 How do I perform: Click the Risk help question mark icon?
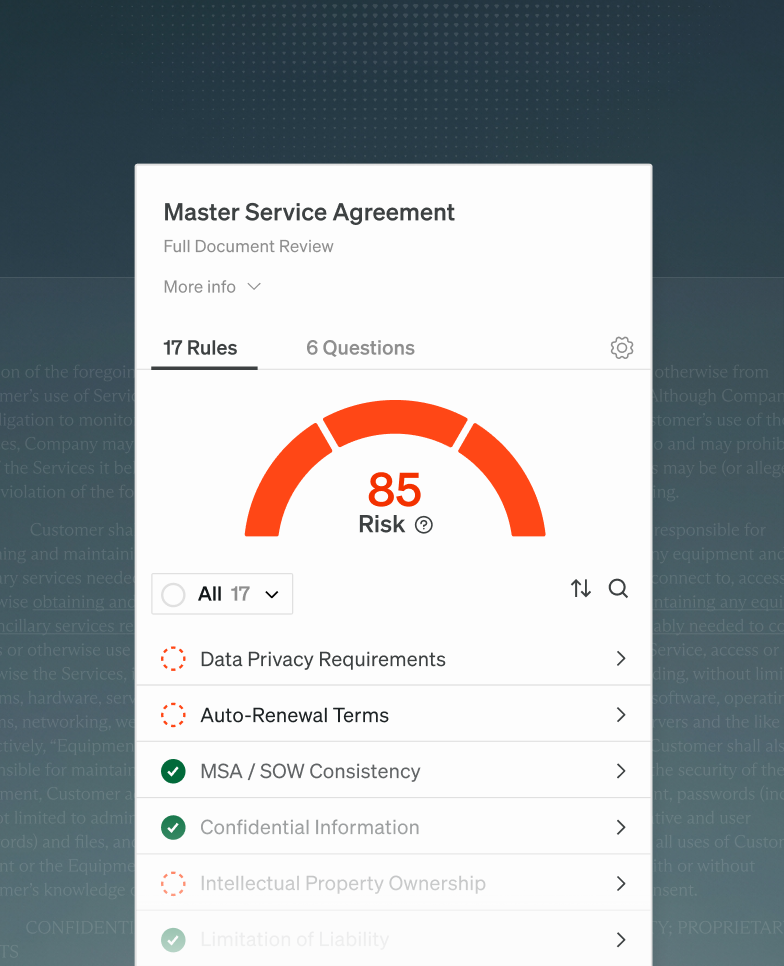[x=424, y=525]
